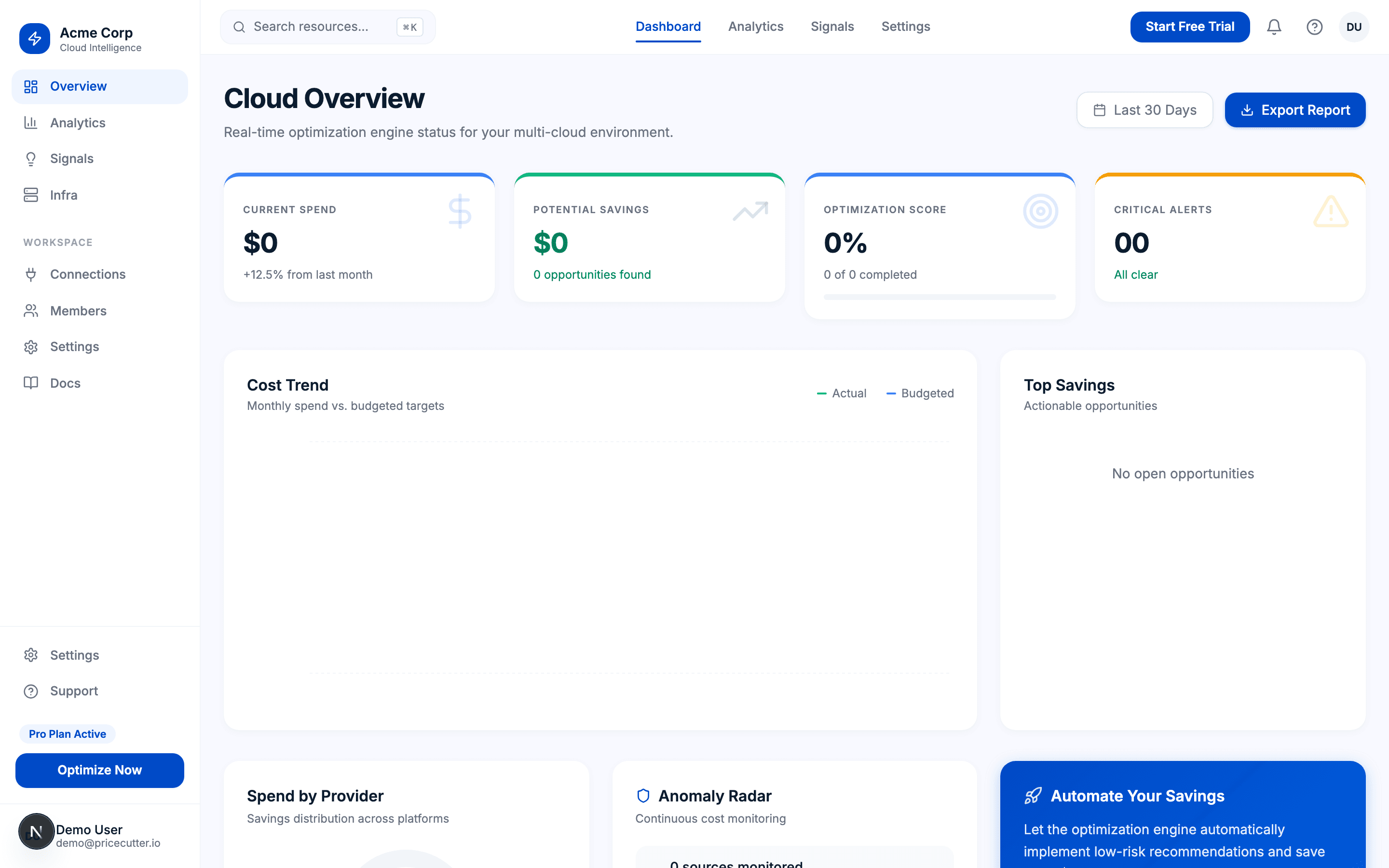The image size is (1389, 868).
Task: Click the help question mark icon
Action: [1314, 27]
